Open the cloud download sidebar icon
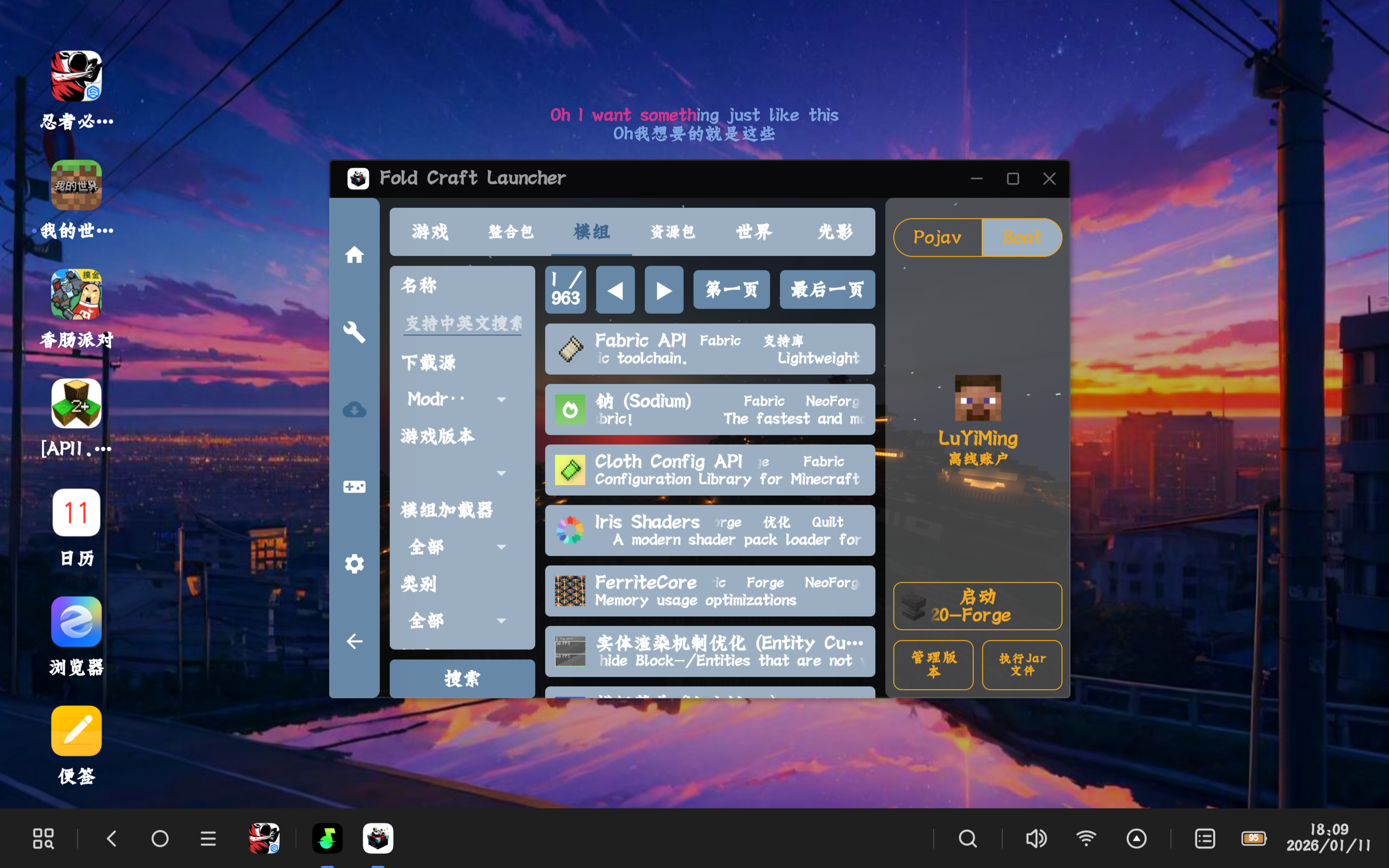Image resolution: width=1389 pixels, height=868 pixels. tap(354, 409)
